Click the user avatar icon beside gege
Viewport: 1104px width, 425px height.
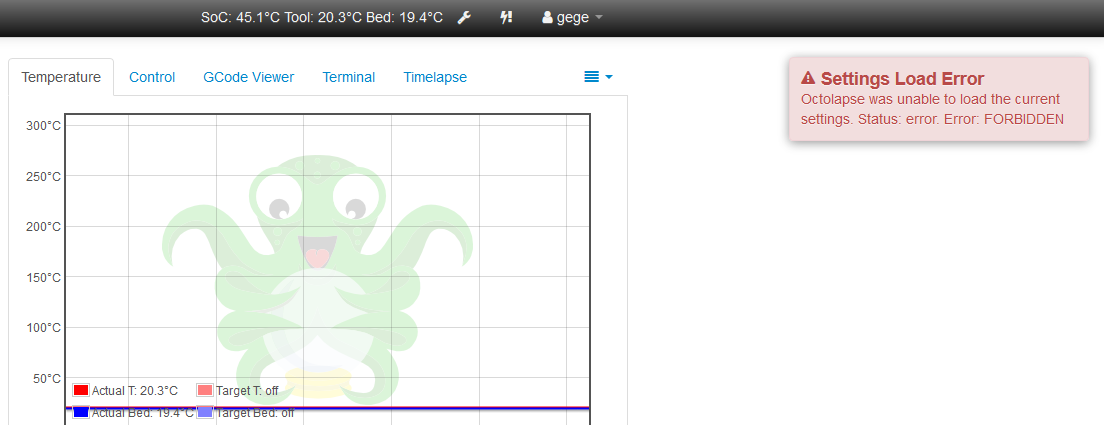[x=547, y=18]
